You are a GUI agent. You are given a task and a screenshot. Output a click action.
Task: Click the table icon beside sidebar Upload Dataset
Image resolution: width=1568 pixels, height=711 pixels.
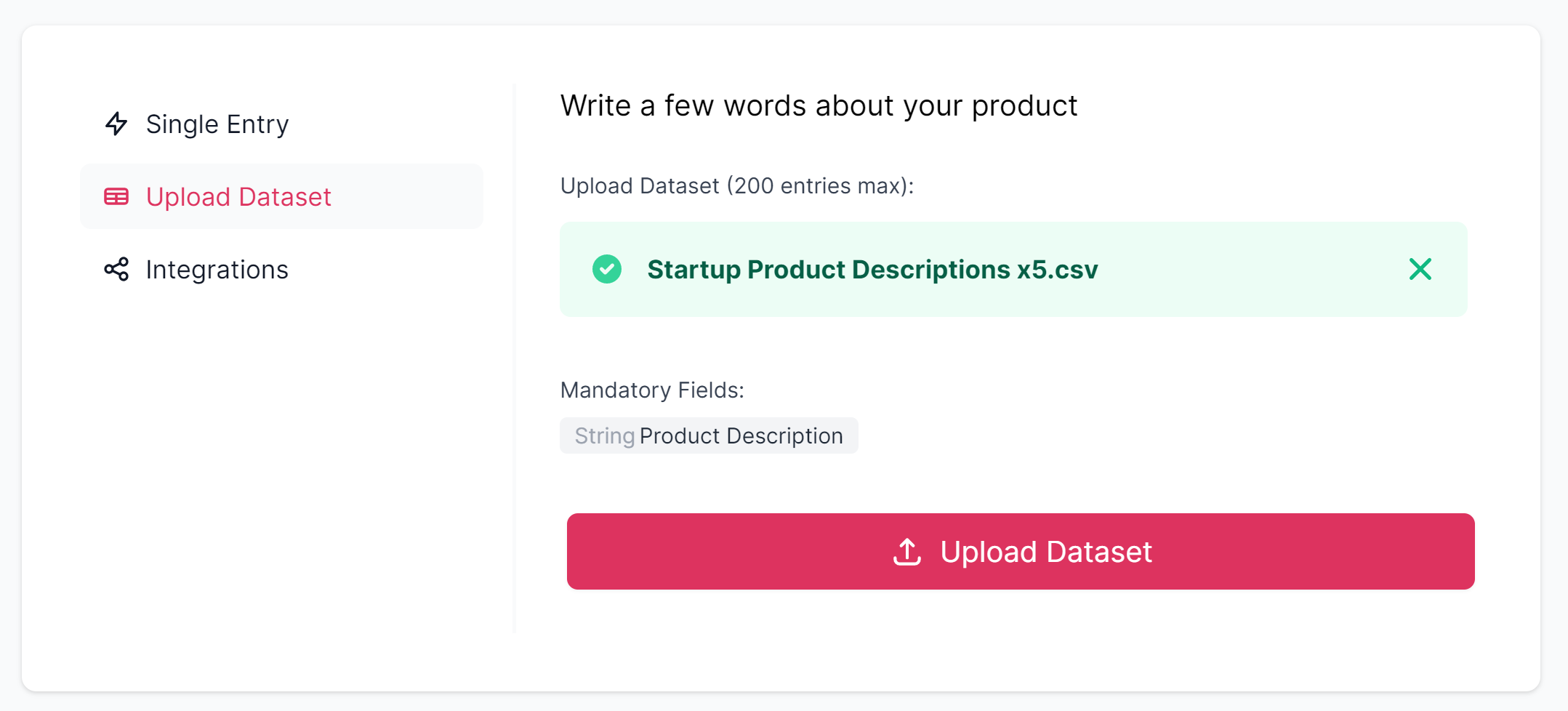tap(116, 196)
